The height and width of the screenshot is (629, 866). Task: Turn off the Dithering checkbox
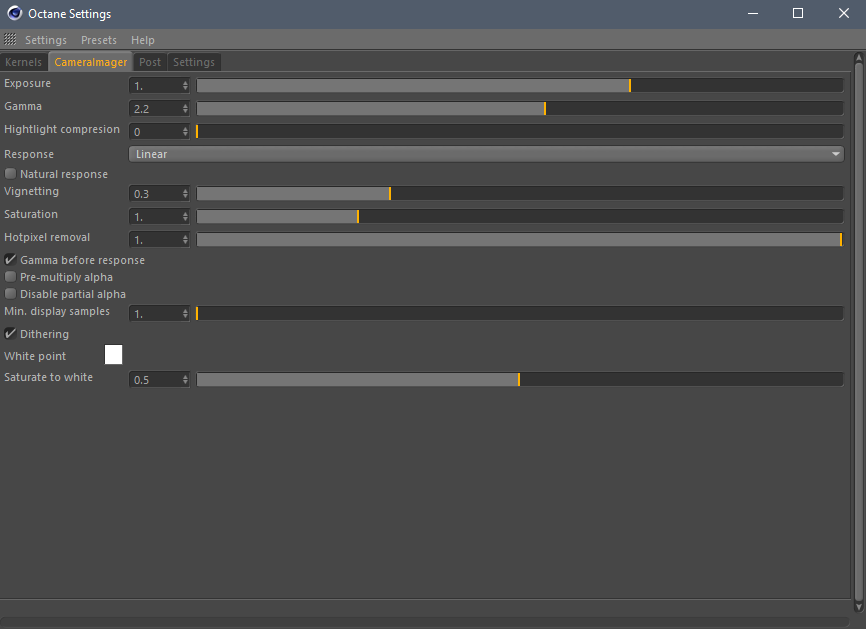tap(10, 334)
